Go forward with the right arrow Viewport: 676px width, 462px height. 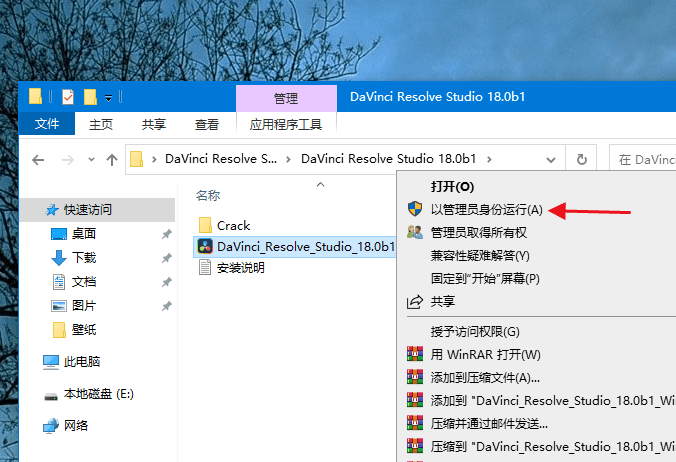[x=68, y=160]
